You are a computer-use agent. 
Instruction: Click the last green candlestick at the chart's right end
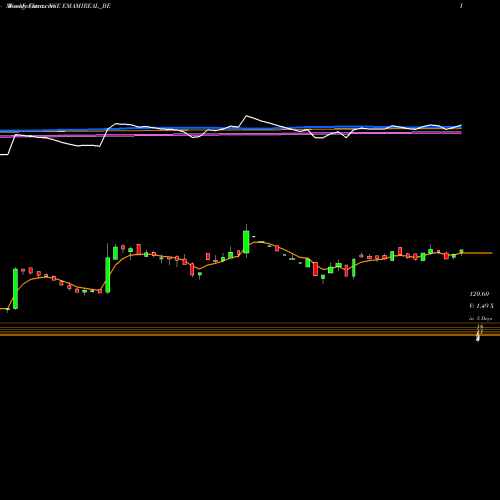tap(461, 252)
